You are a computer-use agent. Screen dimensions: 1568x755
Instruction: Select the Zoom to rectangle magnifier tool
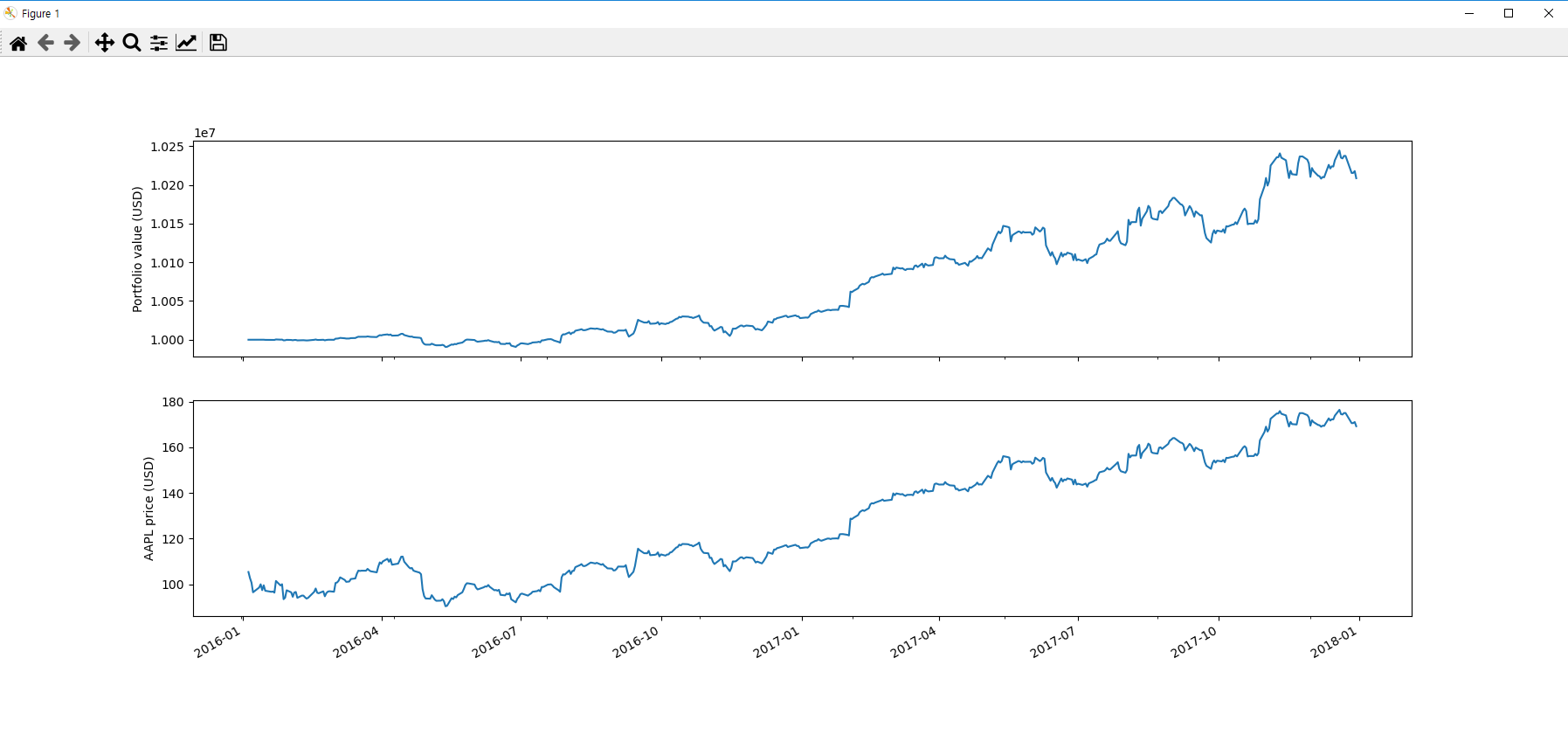coord(132,43)
